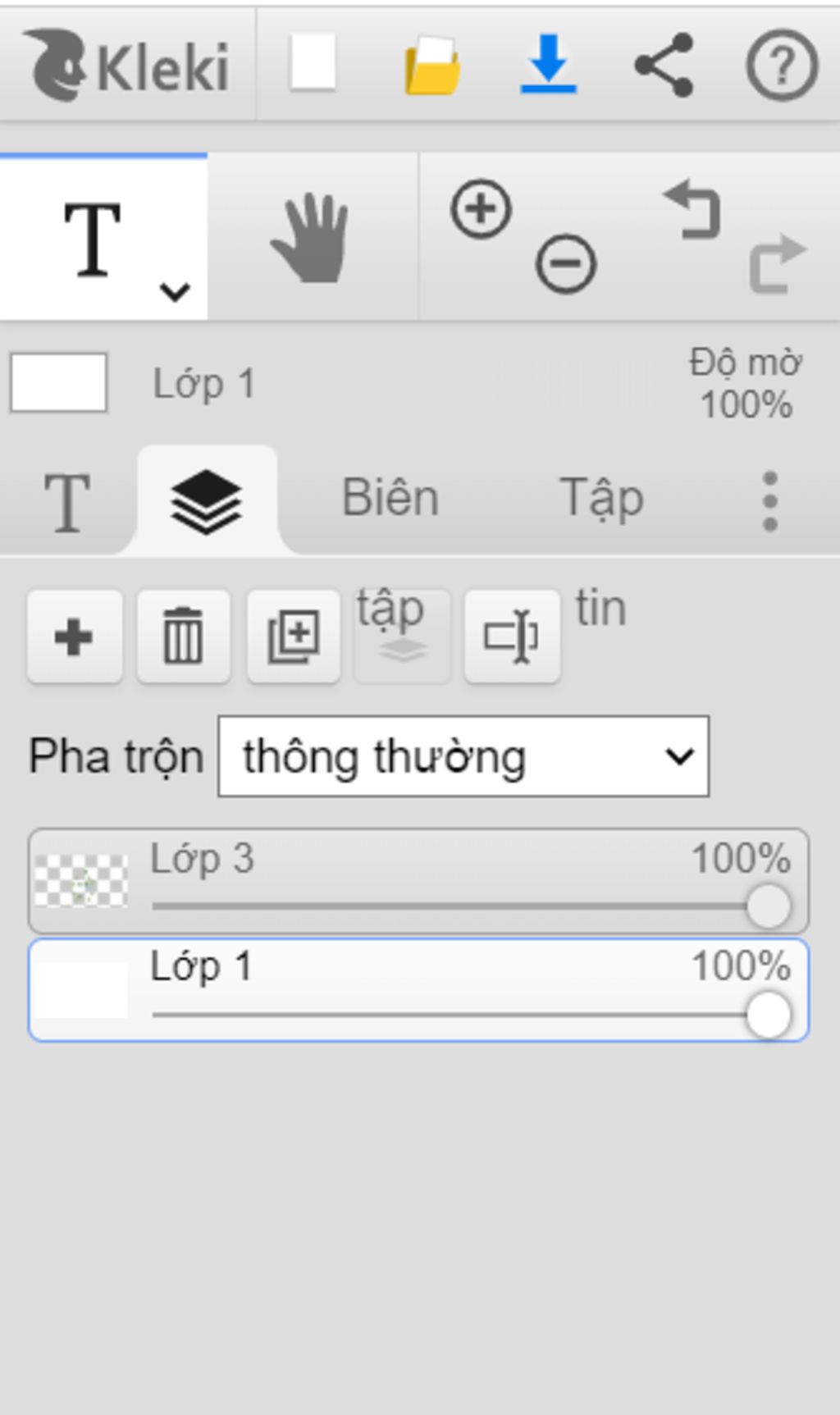This screenshot has height=1415, width=840.
Task: Select the Hand pan tool
Action: 310,238
